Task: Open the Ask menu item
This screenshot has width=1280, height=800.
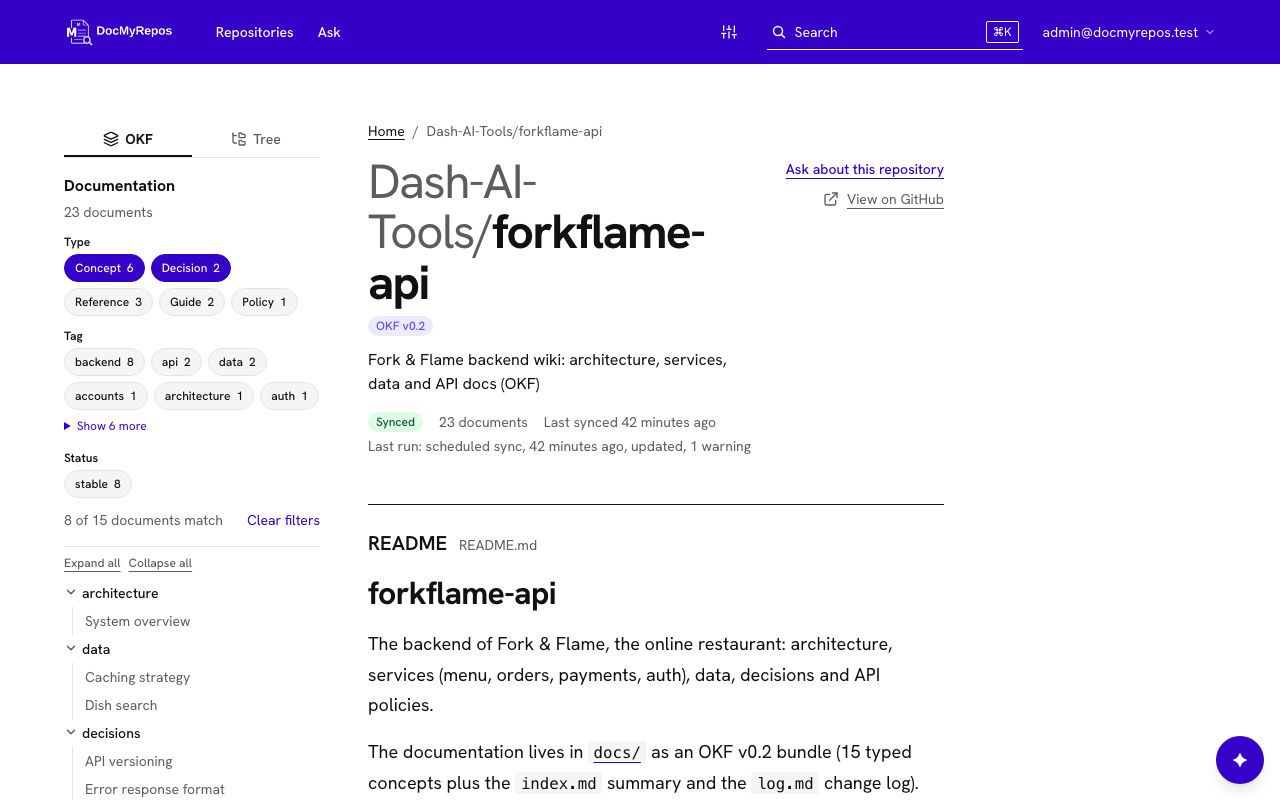Action: [x=329, y=32]
